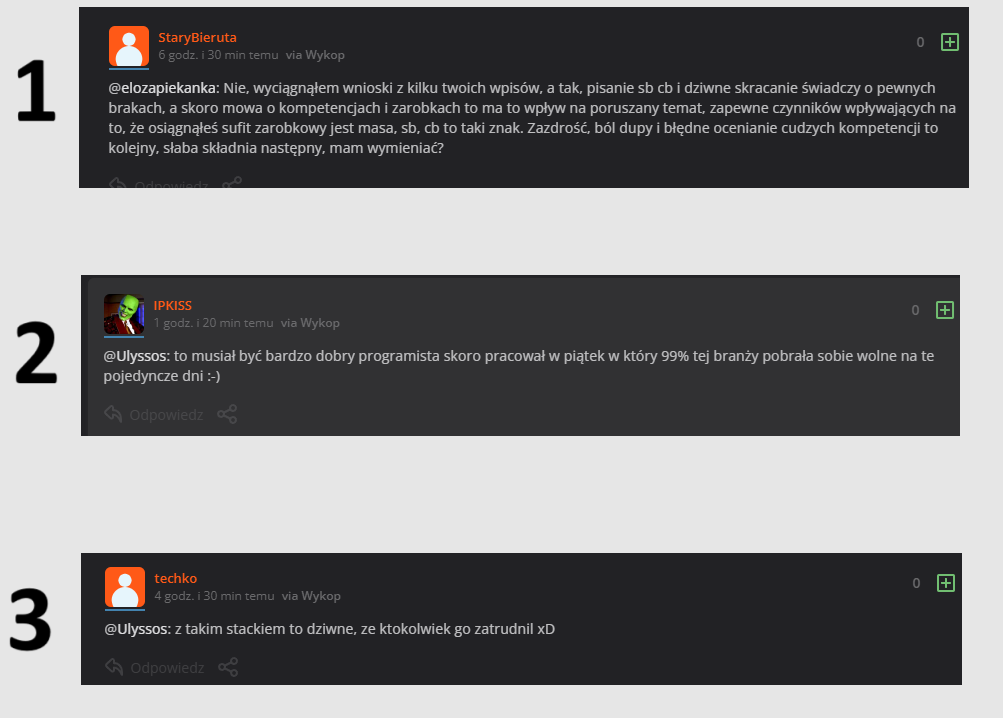Open StaryBieruta username profile link
The image size is (1003, 718).
pos(197,38)
